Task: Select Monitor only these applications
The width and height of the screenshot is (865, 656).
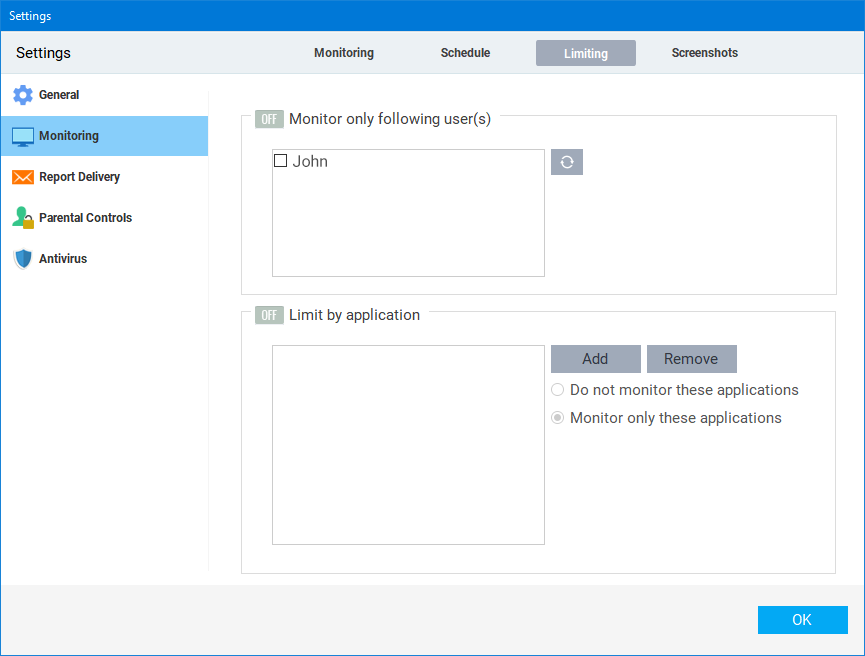Action: [x=557, y=417]
